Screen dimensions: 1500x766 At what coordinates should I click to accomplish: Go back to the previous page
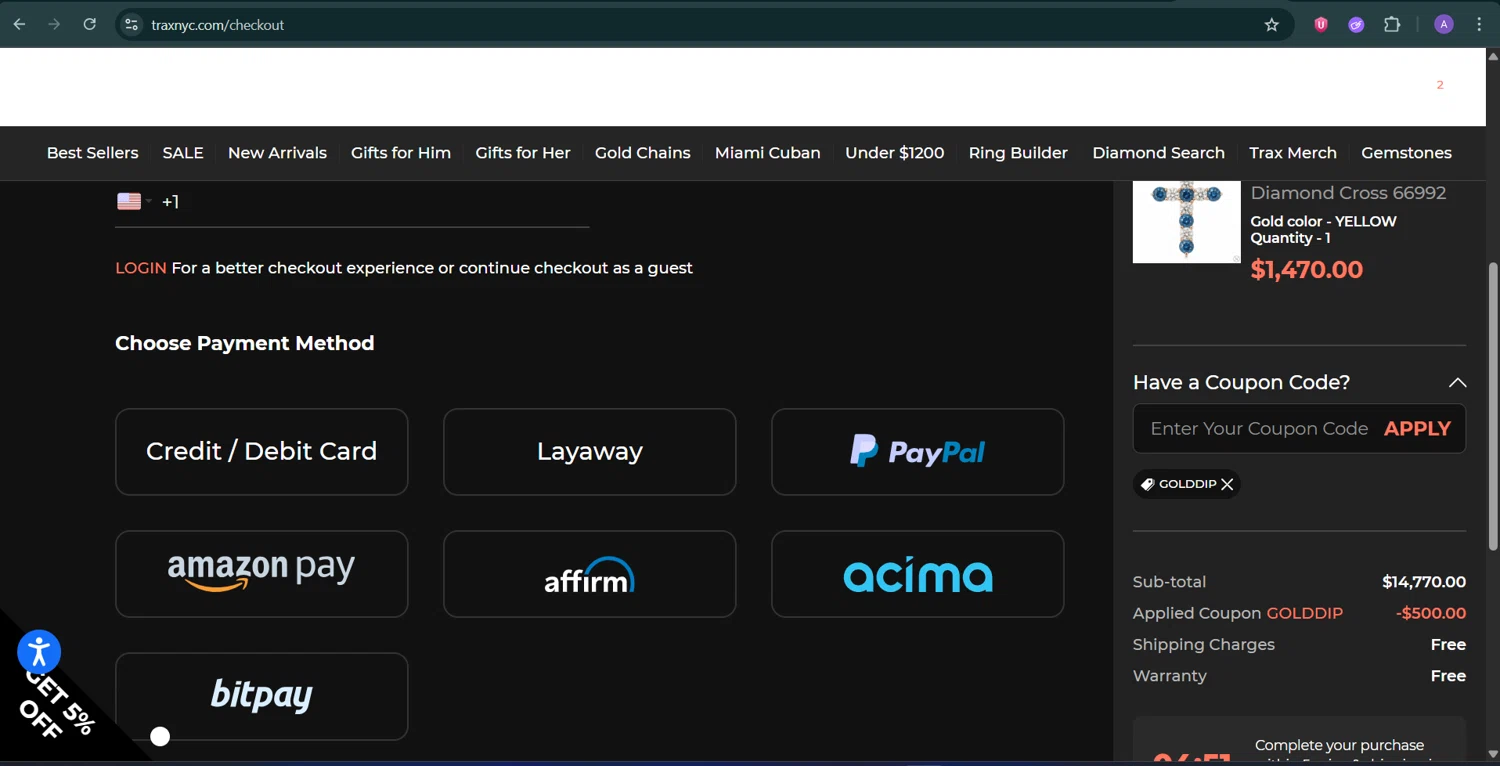tap(20, 24)
